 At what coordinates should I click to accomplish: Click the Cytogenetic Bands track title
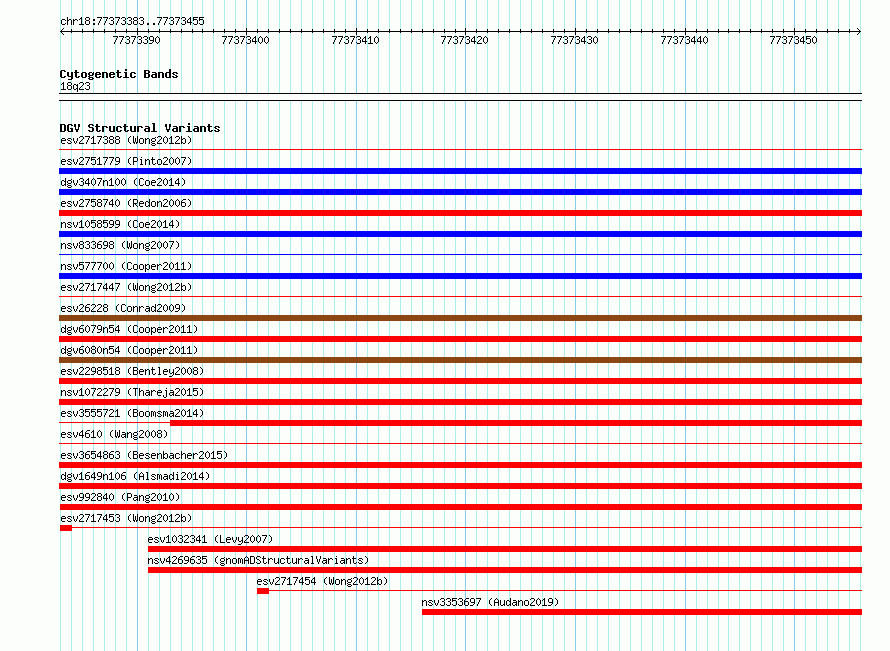pyautogui.click(x=119, y=74)
